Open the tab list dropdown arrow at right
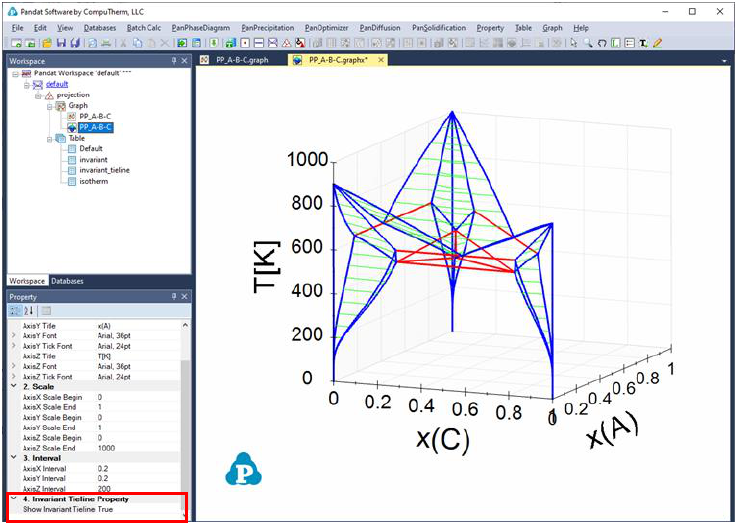The image size is (736, 523). 726,61
